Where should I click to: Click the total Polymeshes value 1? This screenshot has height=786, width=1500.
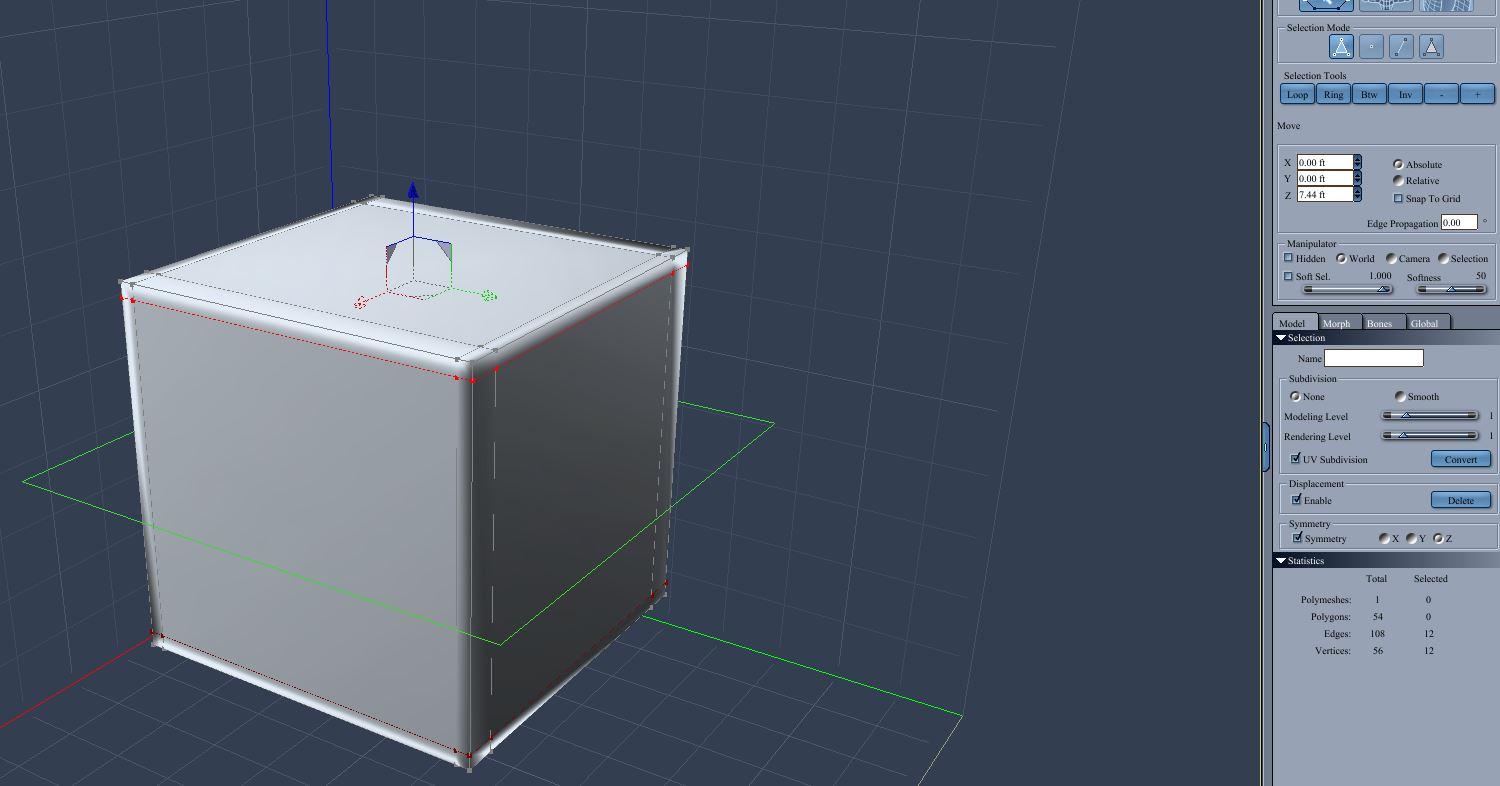(x=1377, y=599)
